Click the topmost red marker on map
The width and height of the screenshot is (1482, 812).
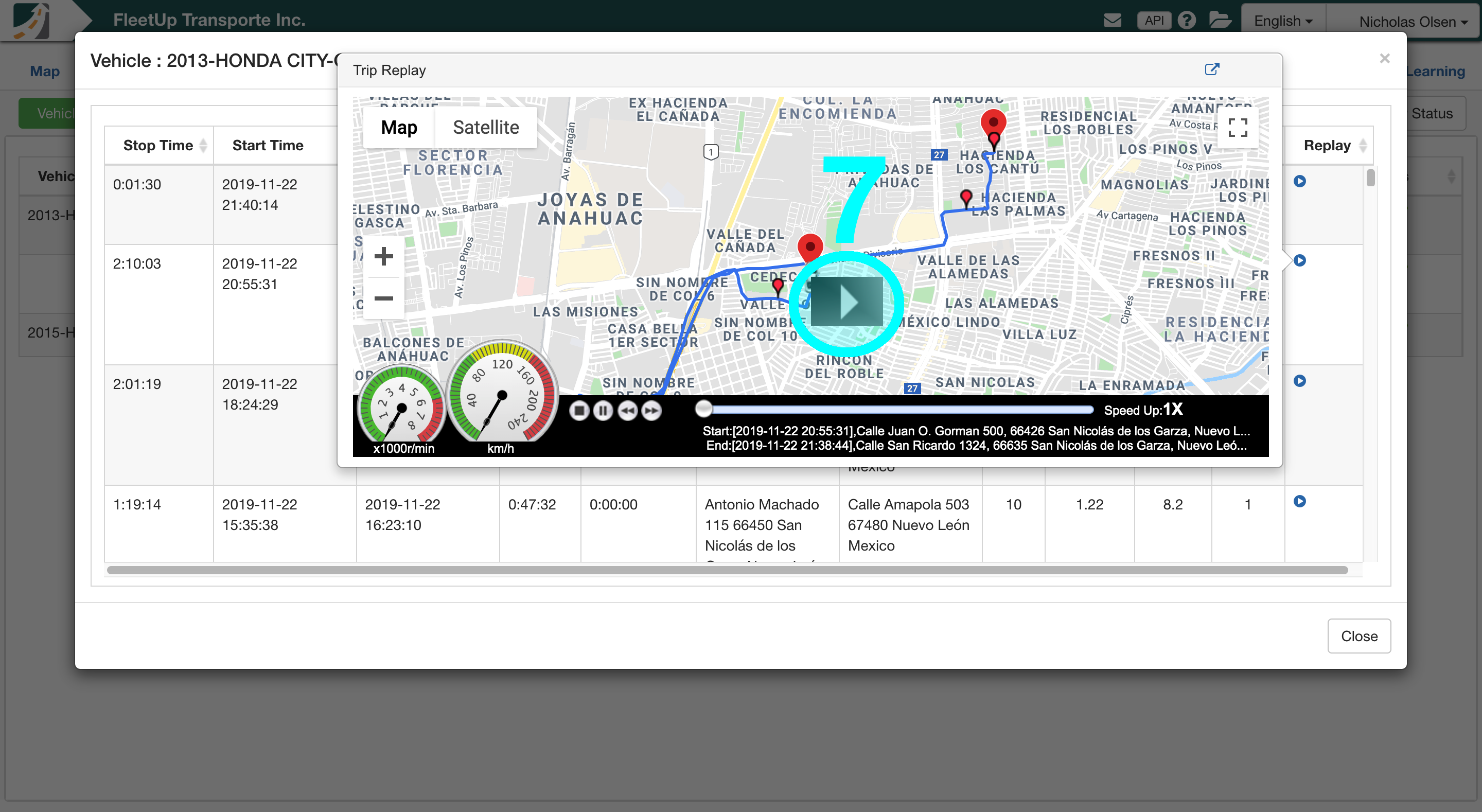[993, 121]
